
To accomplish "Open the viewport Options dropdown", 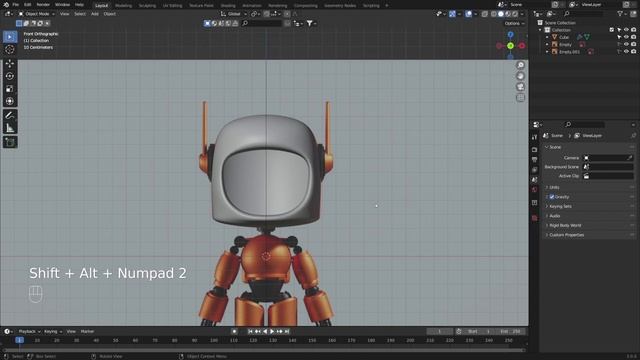I will click(514, 23).
